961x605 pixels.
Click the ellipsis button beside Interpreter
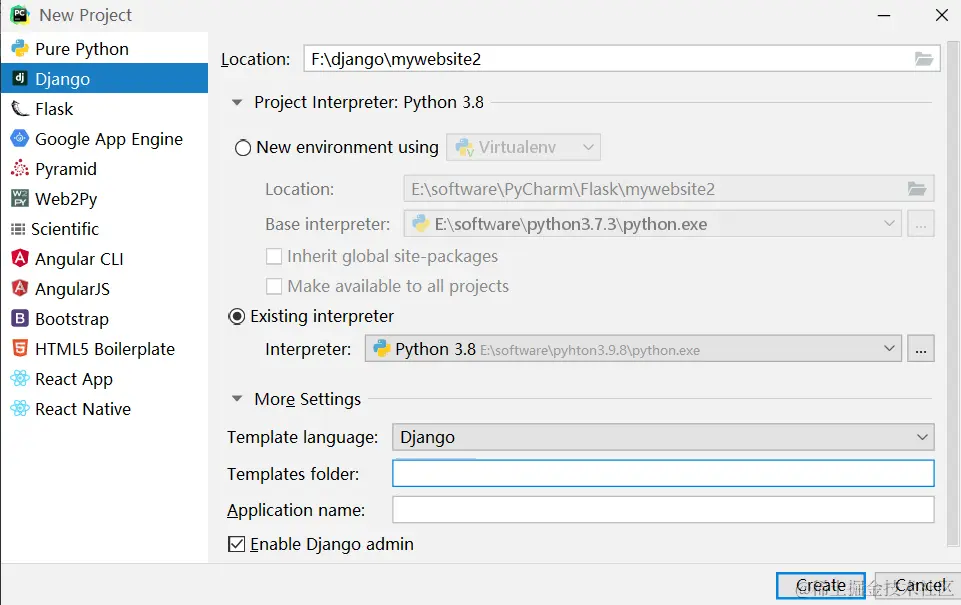click(921, 348)
